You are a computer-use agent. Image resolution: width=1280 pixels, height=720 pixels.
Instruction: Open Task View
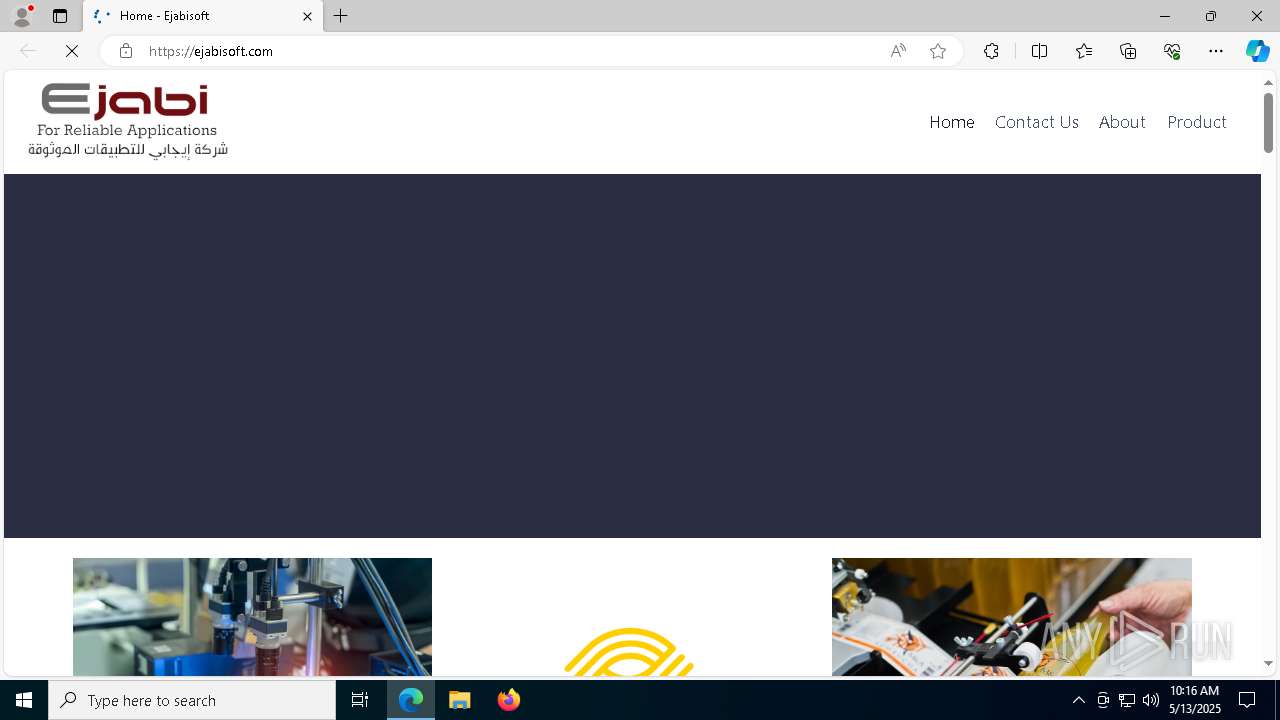pyautogui.click(x=360, y=700)
